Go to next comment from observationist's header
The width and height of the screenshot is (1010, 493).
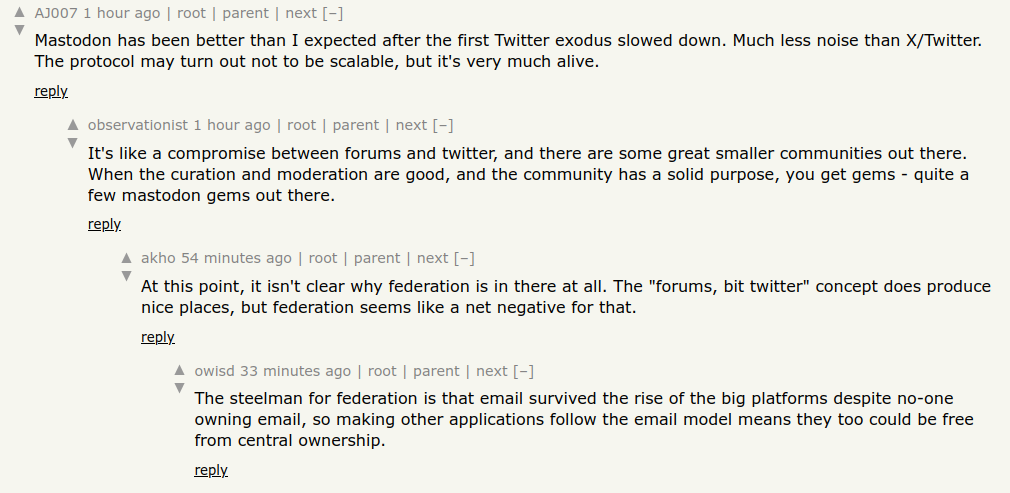tap(411, 125)
